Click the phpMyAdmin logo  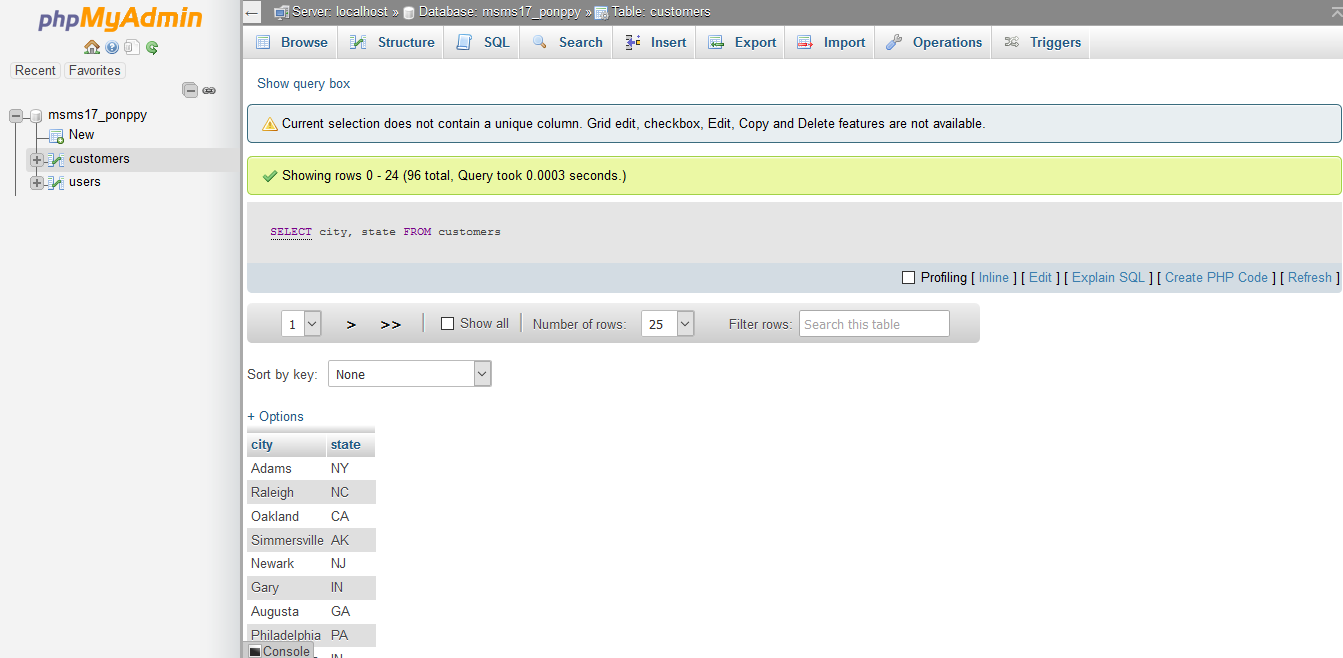[120, 19]
